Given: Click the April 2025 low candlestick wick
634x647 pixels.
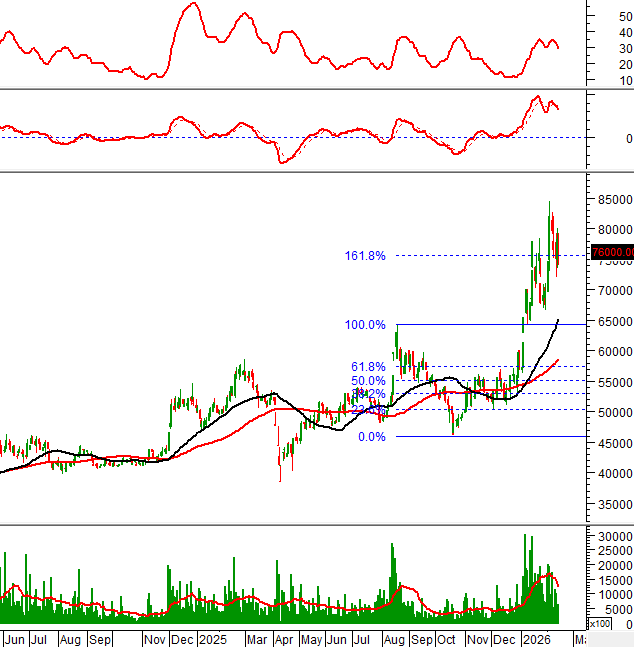Looking at the screenshot, I should coord(280,474).
